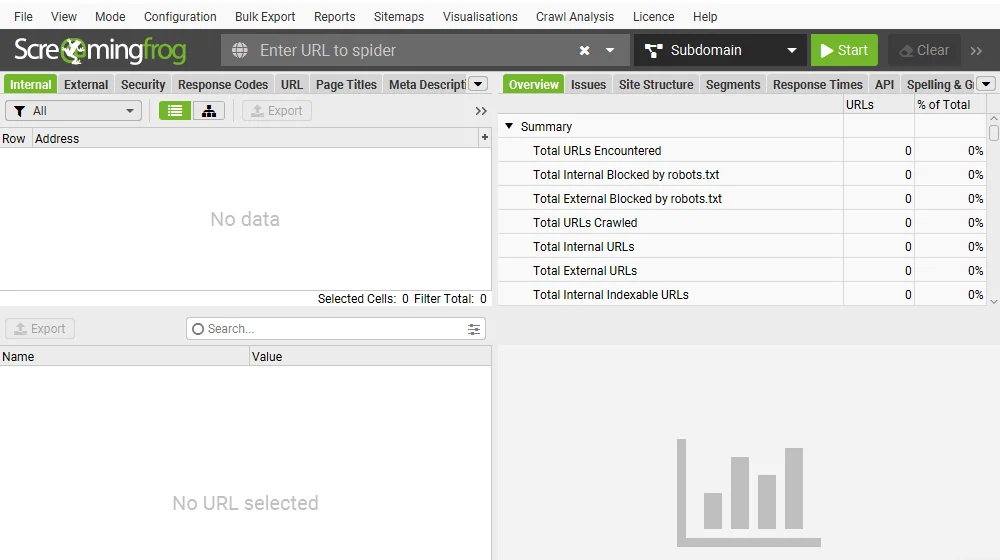Select Total Internal Blocked by robots.txt row
Viewport: 1000px width, 560px height.
tap(742, 175)
